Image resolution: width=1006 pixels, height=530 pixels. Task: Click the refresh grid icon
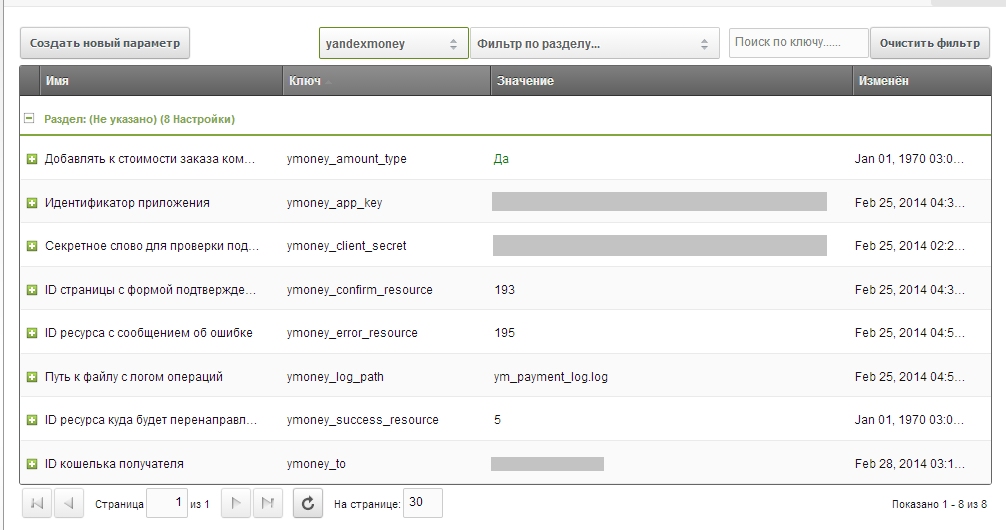click(x=308, y=504)
